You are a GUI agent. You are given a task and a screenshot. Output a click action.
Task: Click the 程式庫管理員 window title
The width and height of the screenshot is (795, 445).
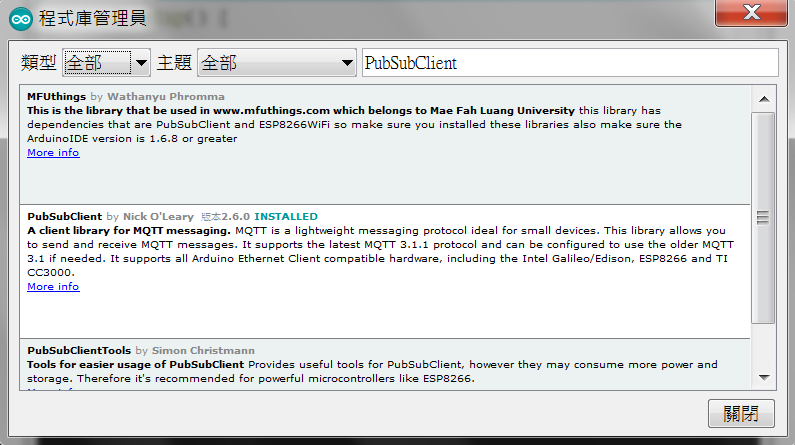tap(93, 19)
